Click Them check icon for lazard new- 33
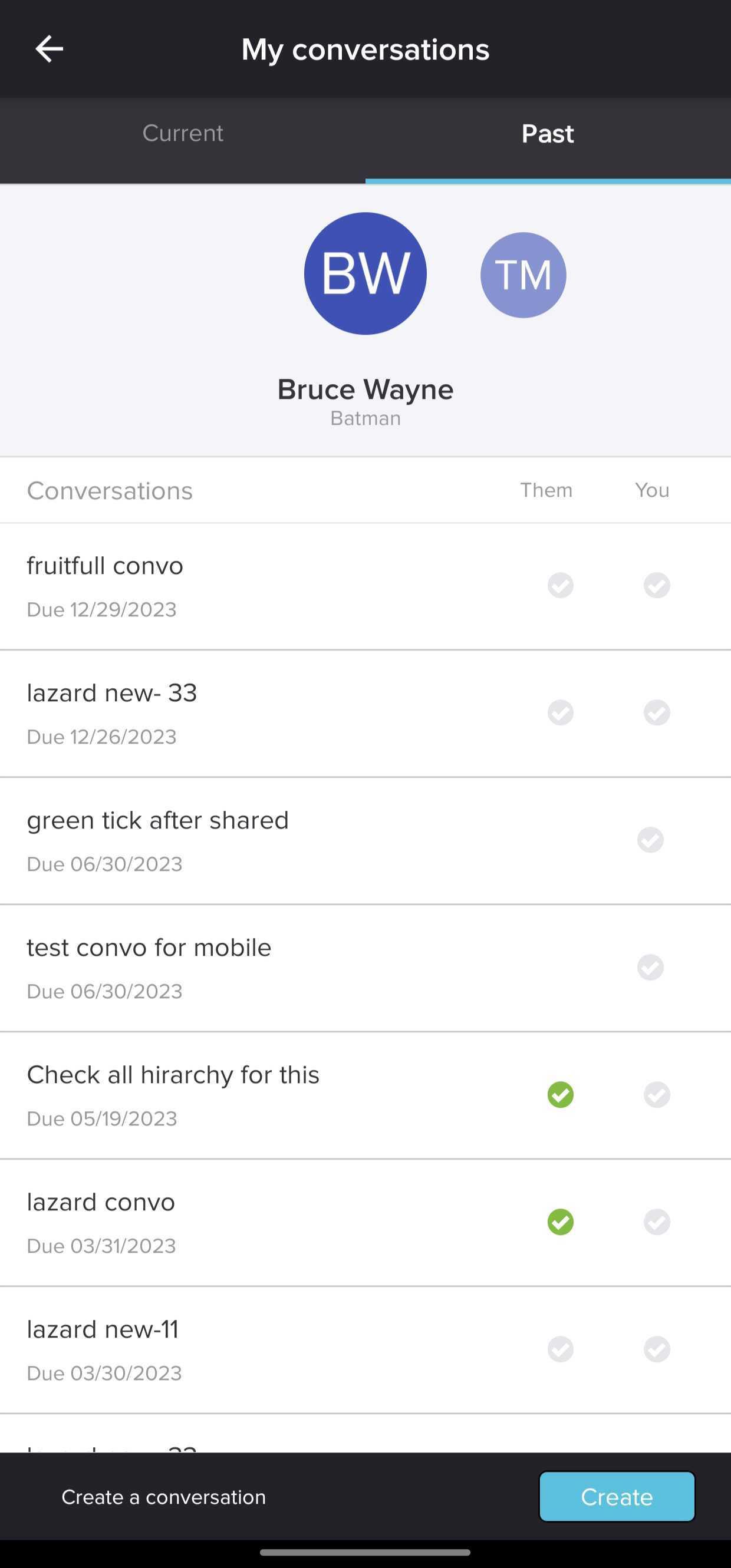The image size is (731, 1568). [561, 712]
